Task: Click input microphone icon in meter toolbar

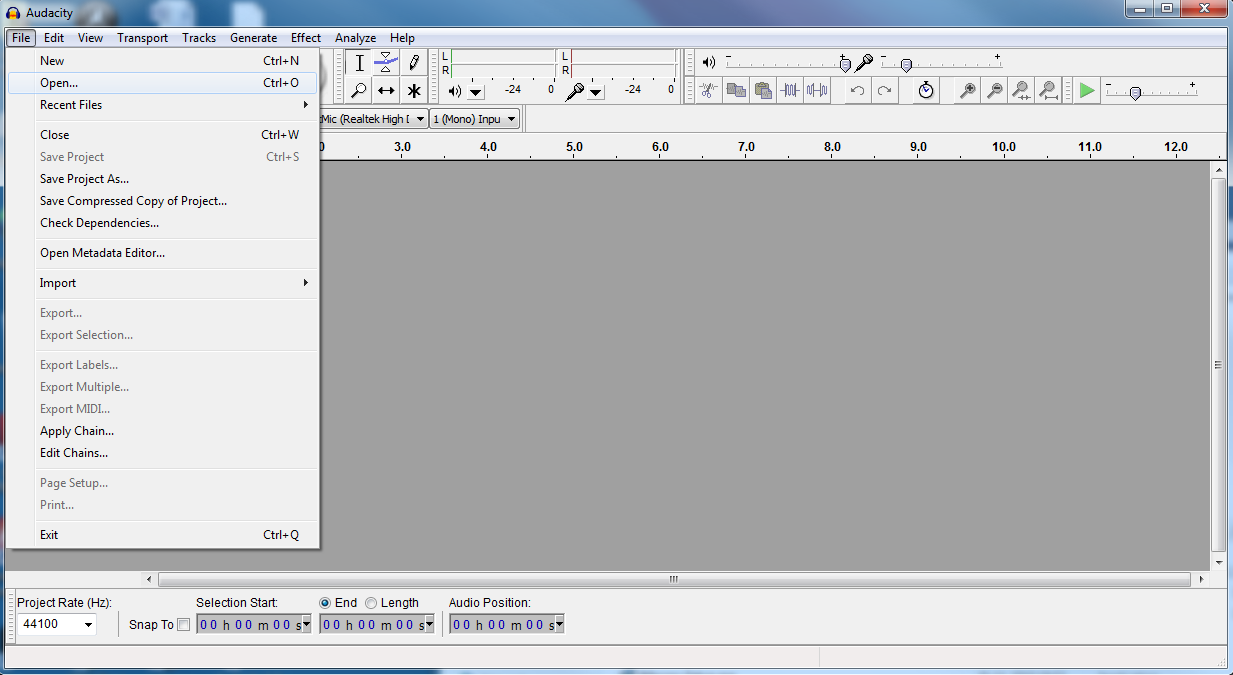Action: pyautogui.click(x=575, y=91)
